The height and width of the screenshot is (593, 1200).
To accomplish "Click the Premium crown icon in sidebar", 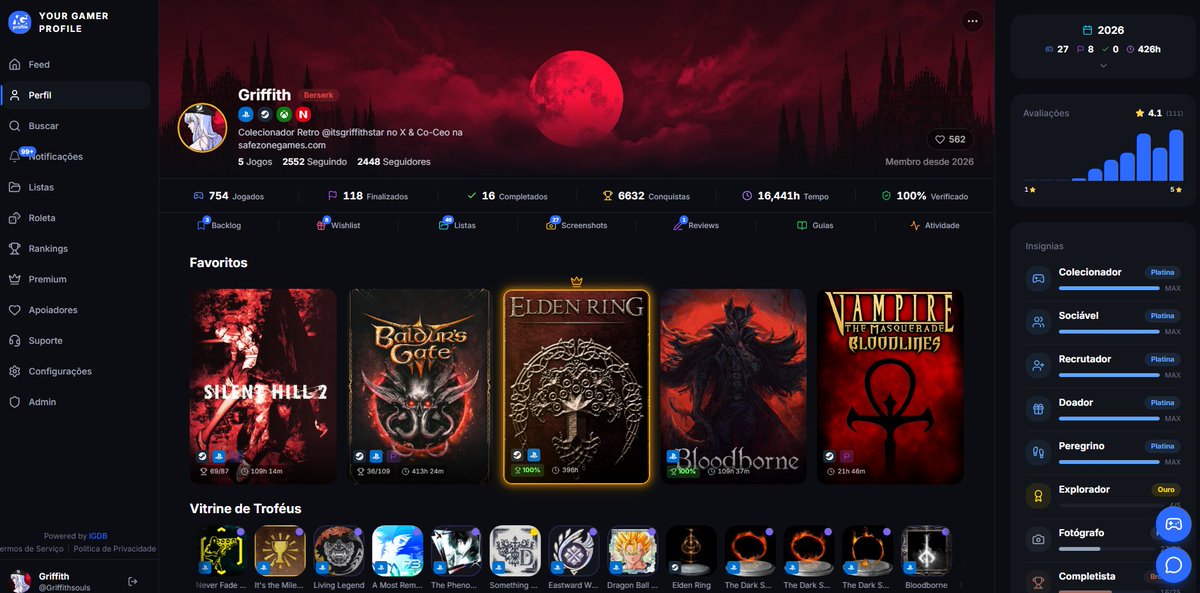I will (x=15, y=279).
